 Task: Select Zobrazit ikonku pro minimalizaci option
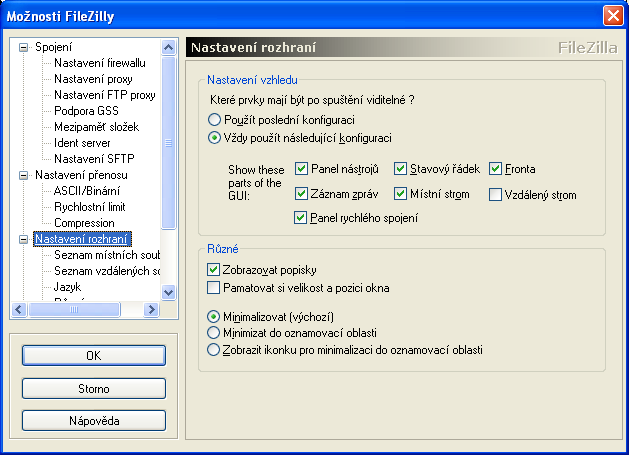point(213,350)
